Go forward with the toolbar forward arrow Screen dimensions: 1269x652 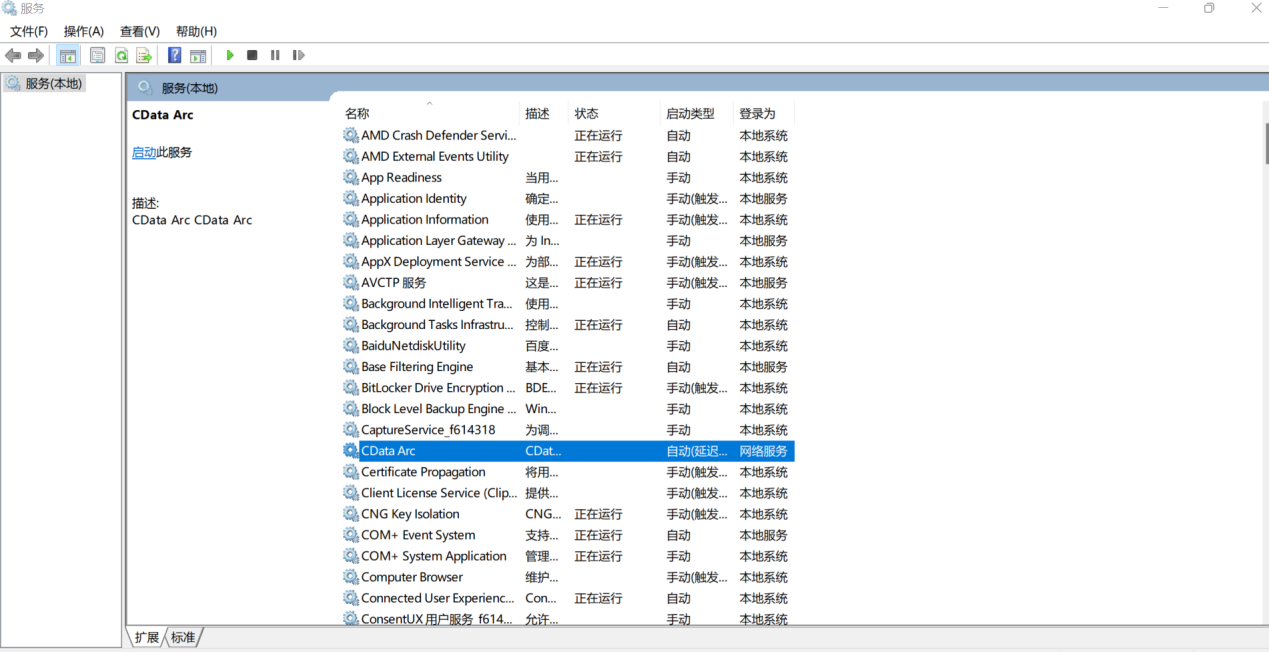(36, 56)
